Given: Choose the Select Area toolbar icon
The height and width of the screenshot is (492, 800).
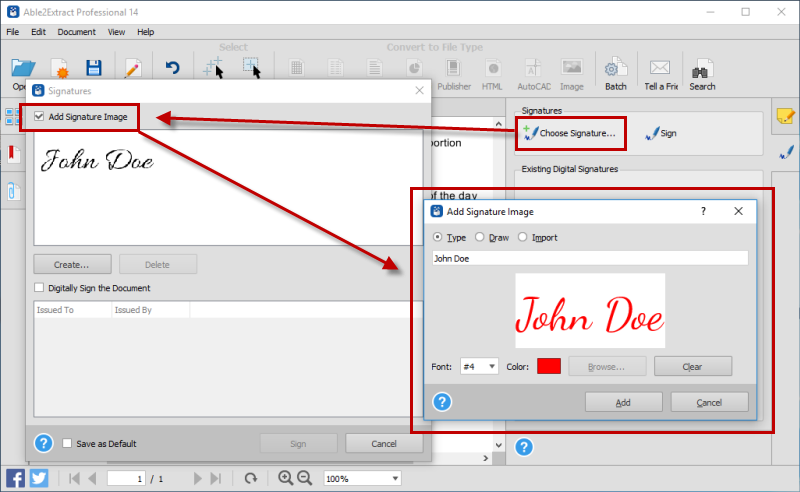Looking at the screenshot, I should coord(252,67).
